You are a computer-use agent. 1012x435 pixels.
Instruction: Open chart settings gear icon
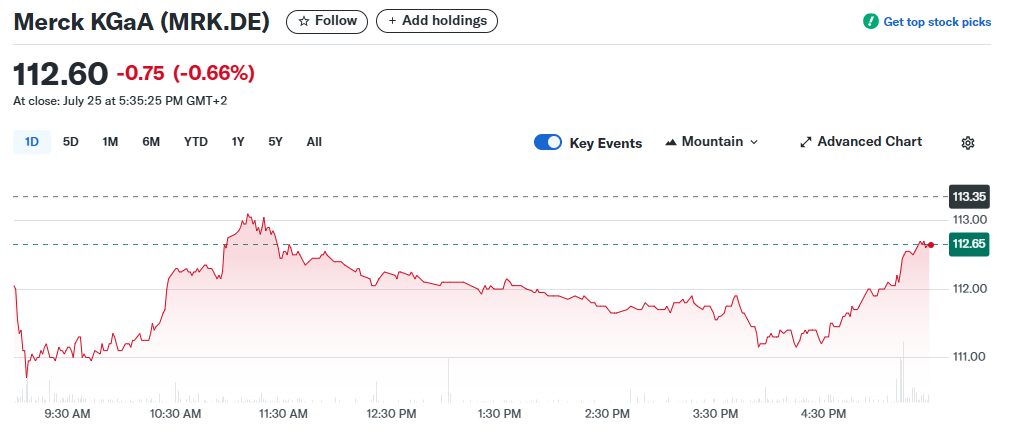pyautogui.click(x=967, y=143)
